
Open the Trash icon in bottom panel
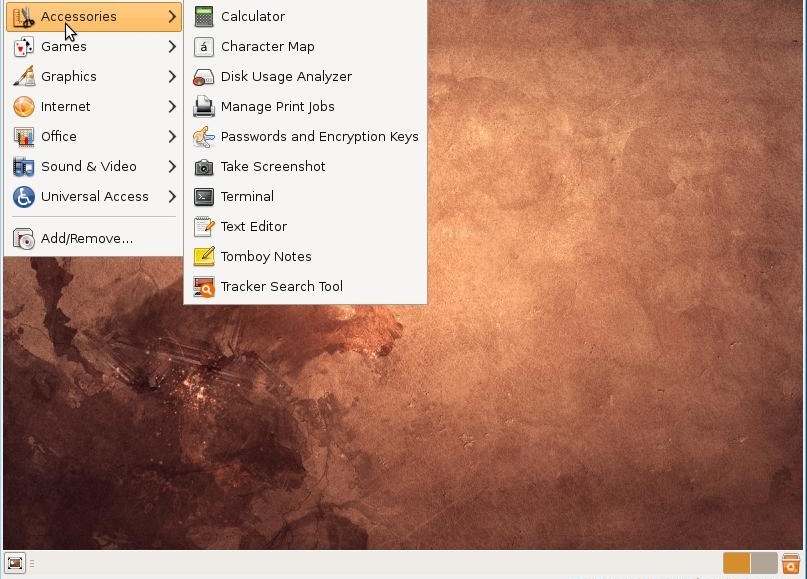click(791, 563)
